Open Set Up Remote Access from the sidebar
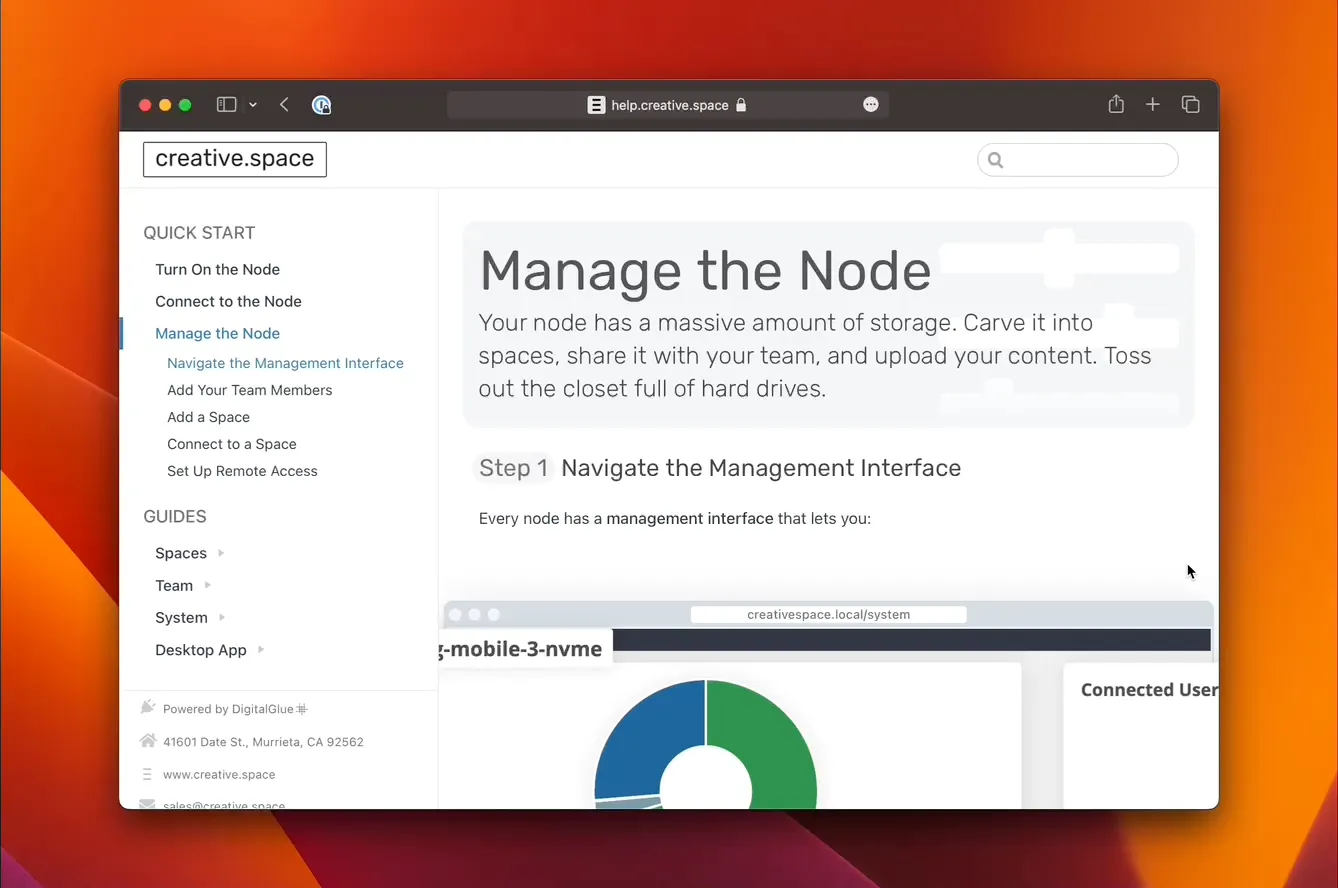This screenshot has height=888, width=1338. click(x=242, y=471)
